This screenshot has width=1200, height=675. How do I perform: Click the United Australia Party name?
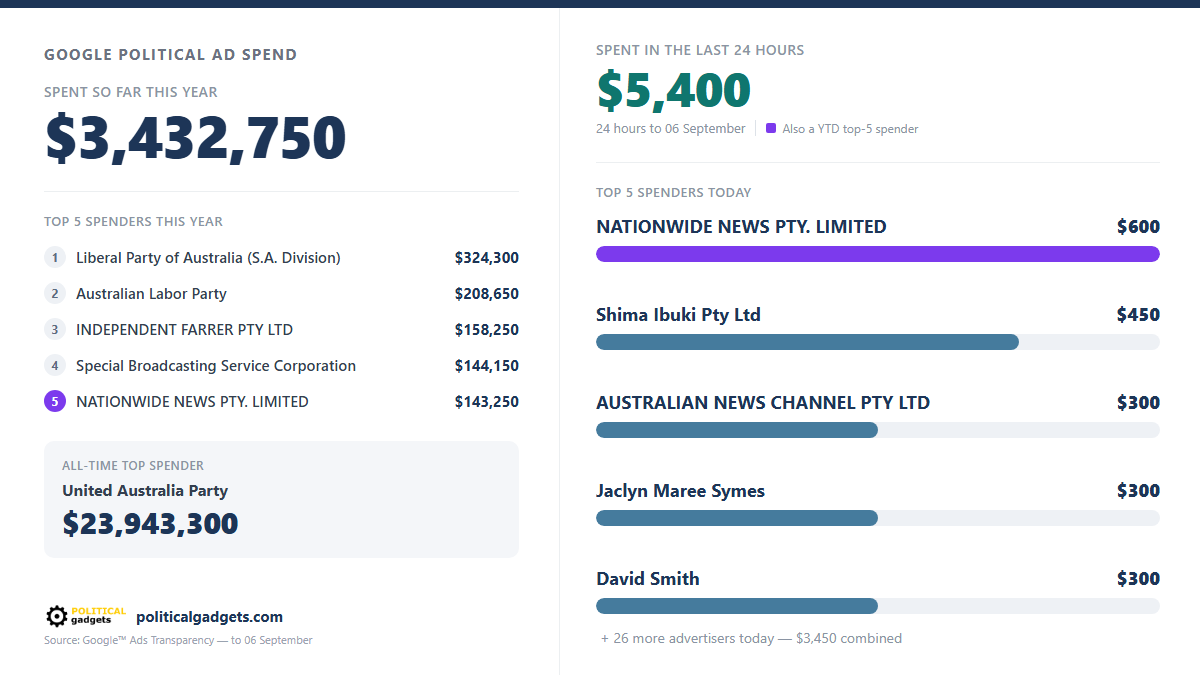145,491
